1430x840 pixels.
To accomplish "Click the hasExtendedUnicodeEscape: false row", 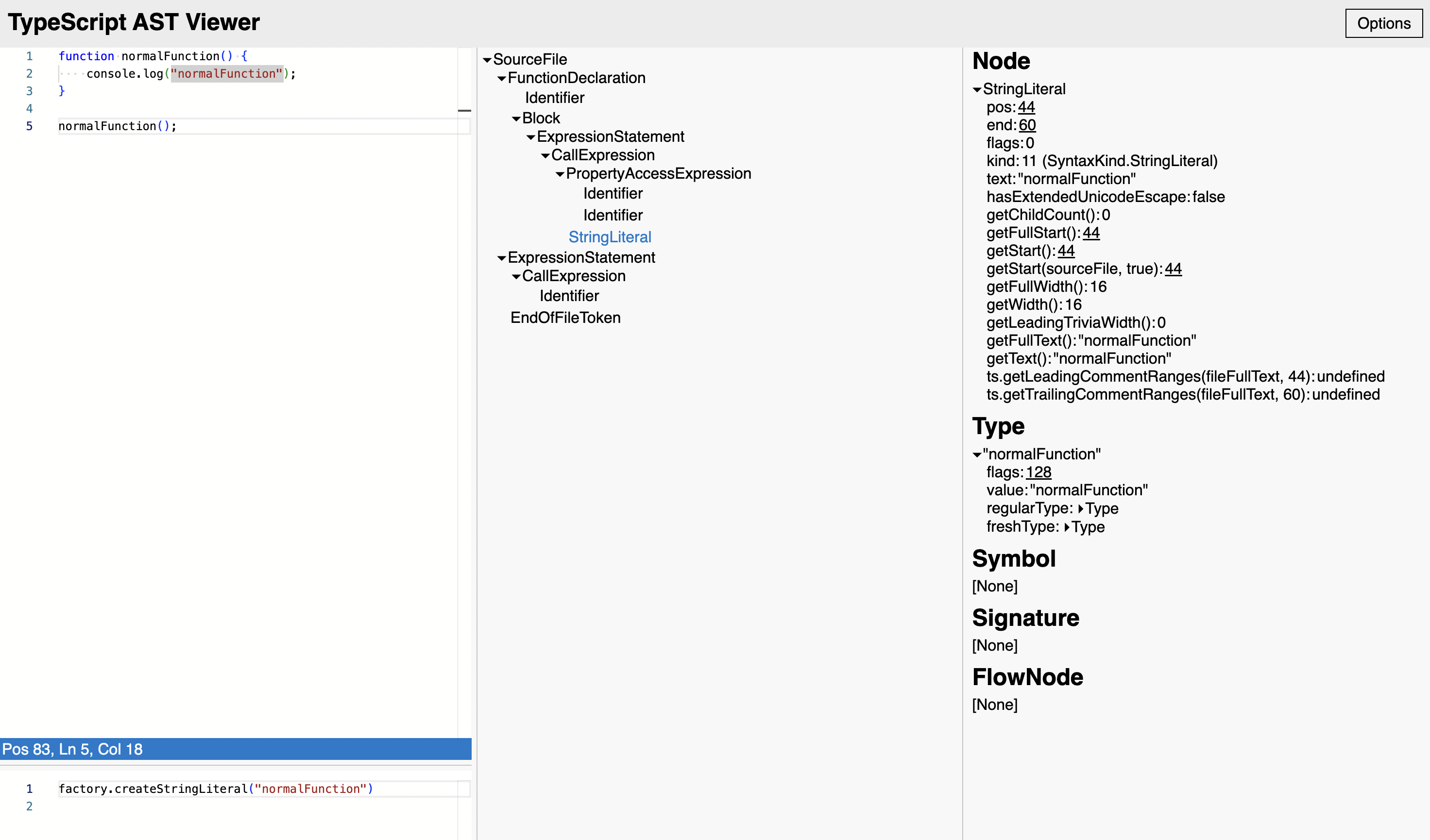I will coord(1106,197).
